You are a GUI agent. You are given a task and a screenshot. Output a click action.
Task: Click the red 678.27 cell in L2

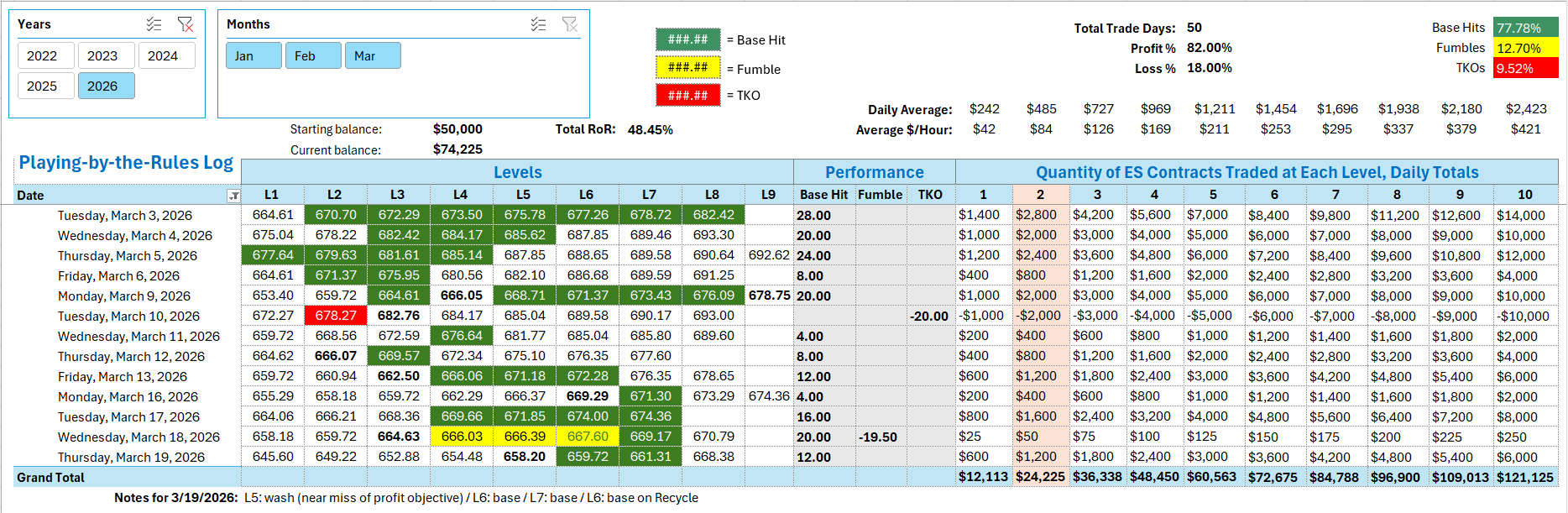336,316
